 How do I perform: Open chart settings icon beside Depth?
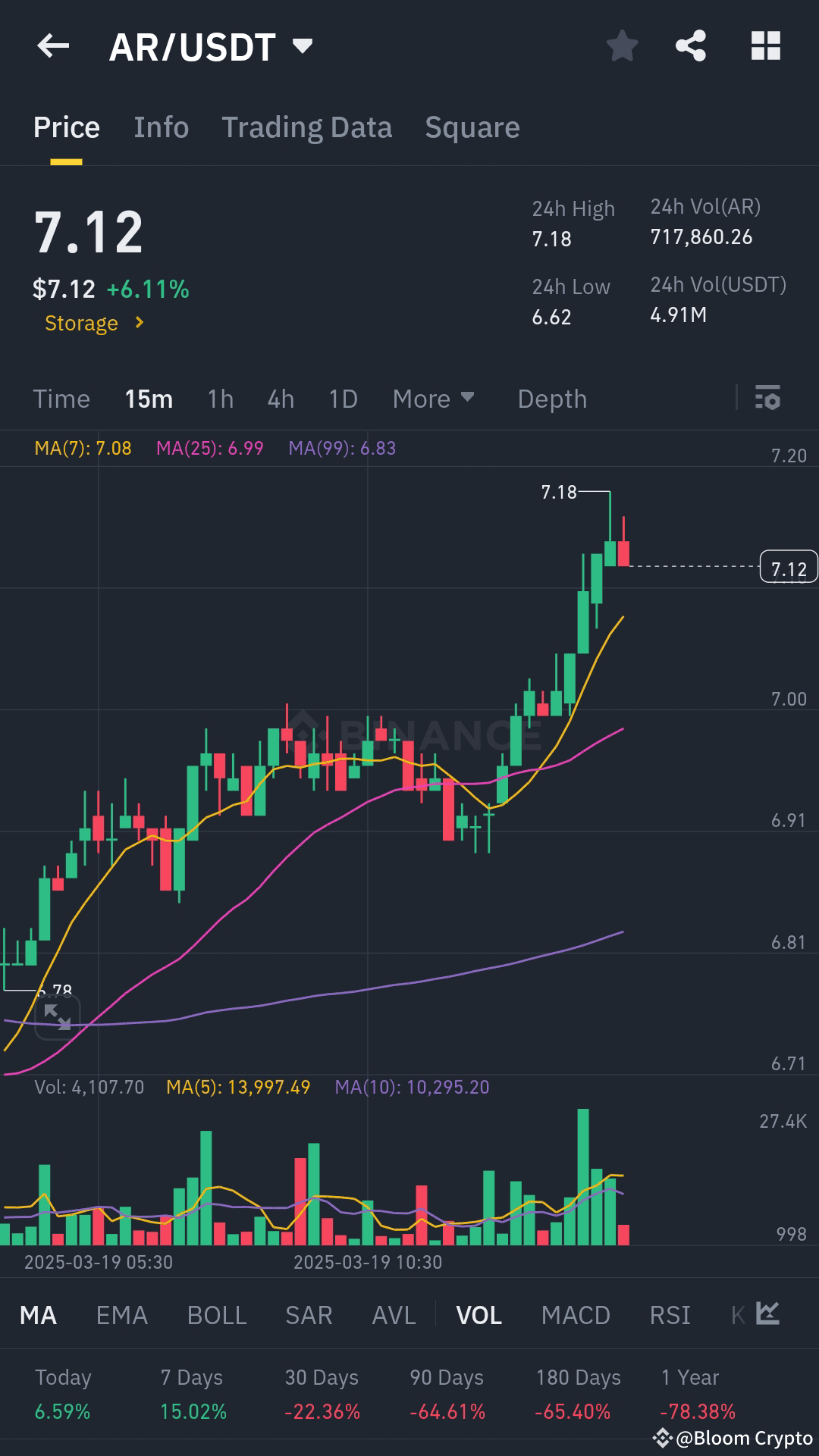[767, 398]
